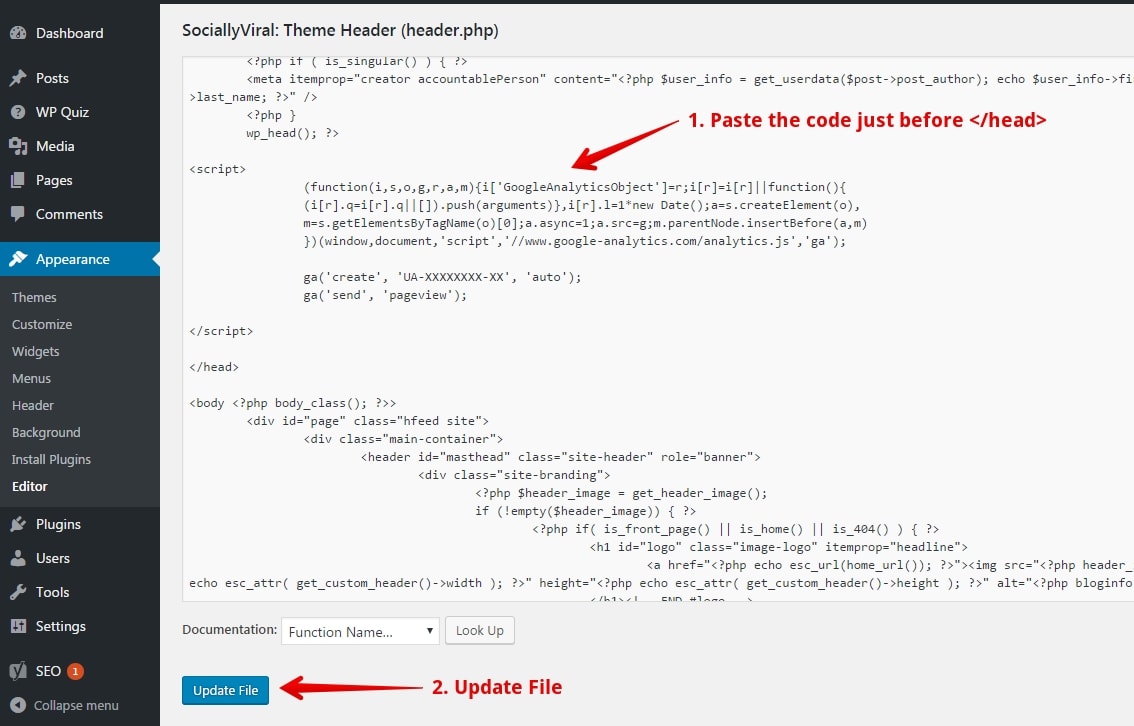Select the Appearance menu label
Image resolution: width=1134 pixels, height=726 pixels.
(73, 259)
